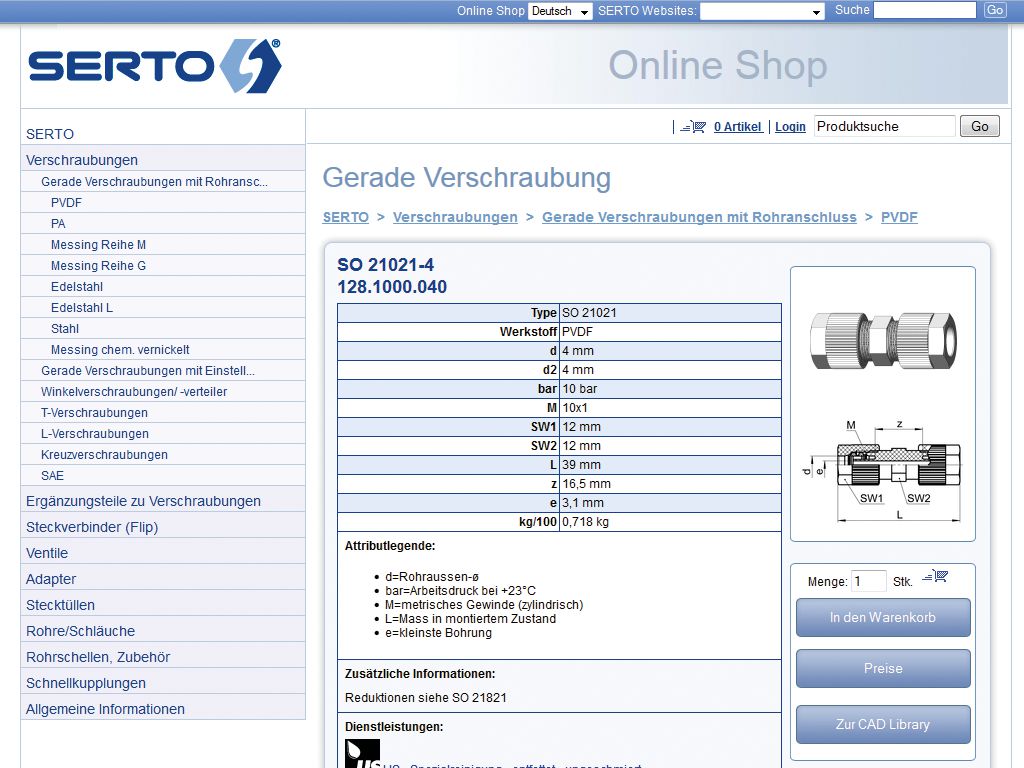Click the Werkstoff value PVDF in table
The height and width of the screenshot is (768, 1024).
click(x=577, y=332)
